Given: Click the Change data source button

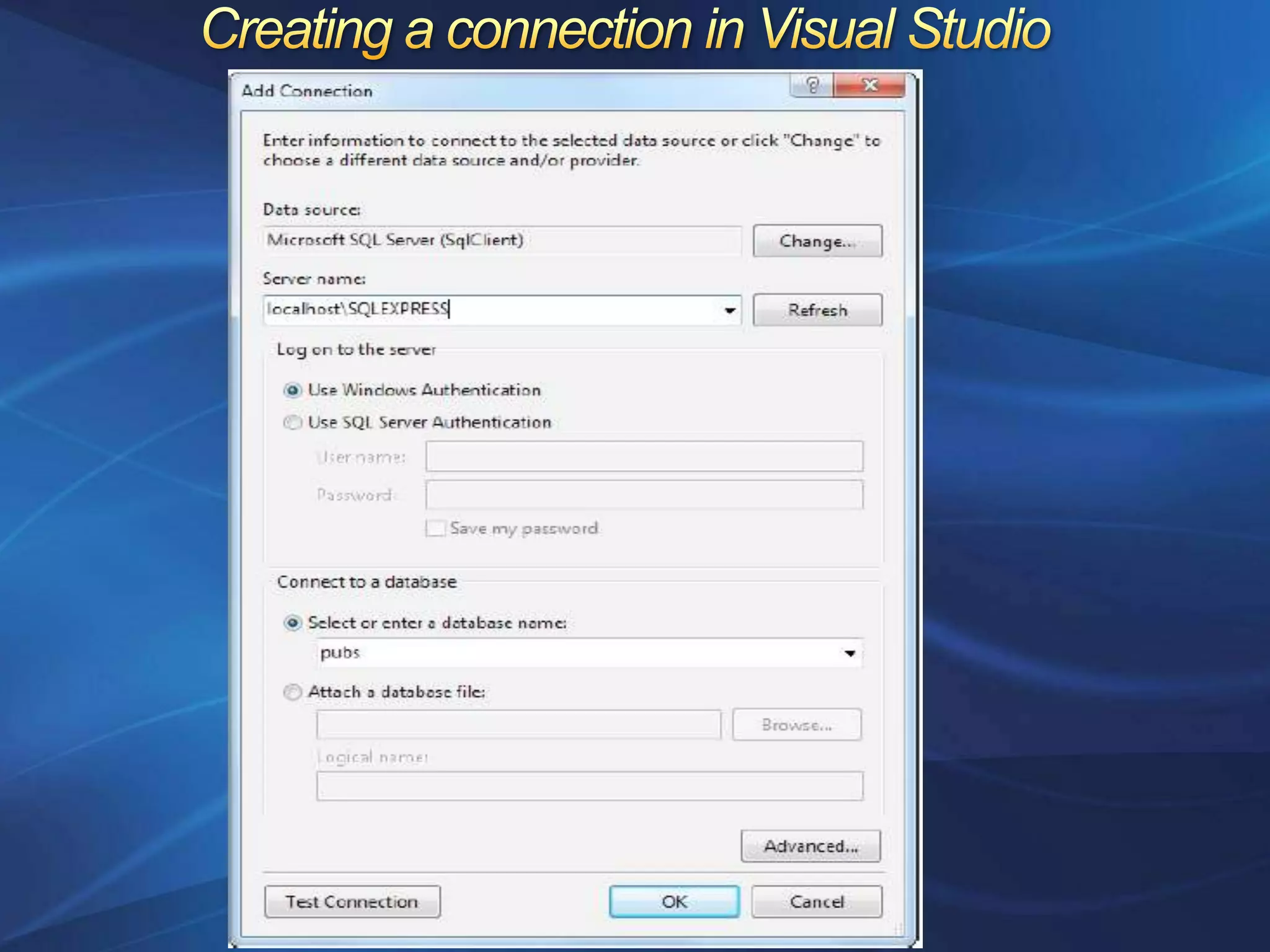Looking at the screenshot, I should point(817,241).
